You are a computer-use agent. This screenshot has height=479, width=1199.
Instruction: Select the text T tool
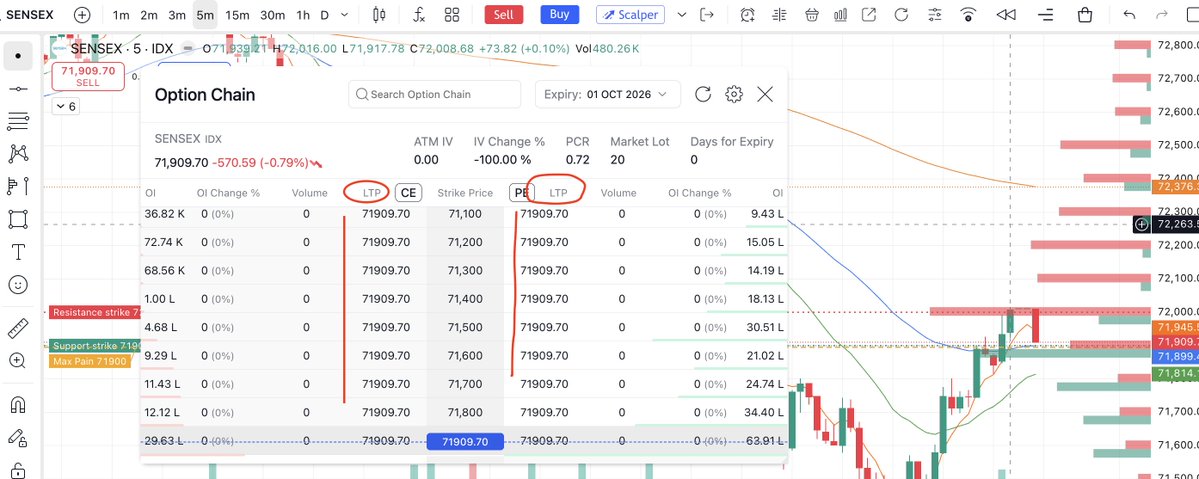point(18,252)
